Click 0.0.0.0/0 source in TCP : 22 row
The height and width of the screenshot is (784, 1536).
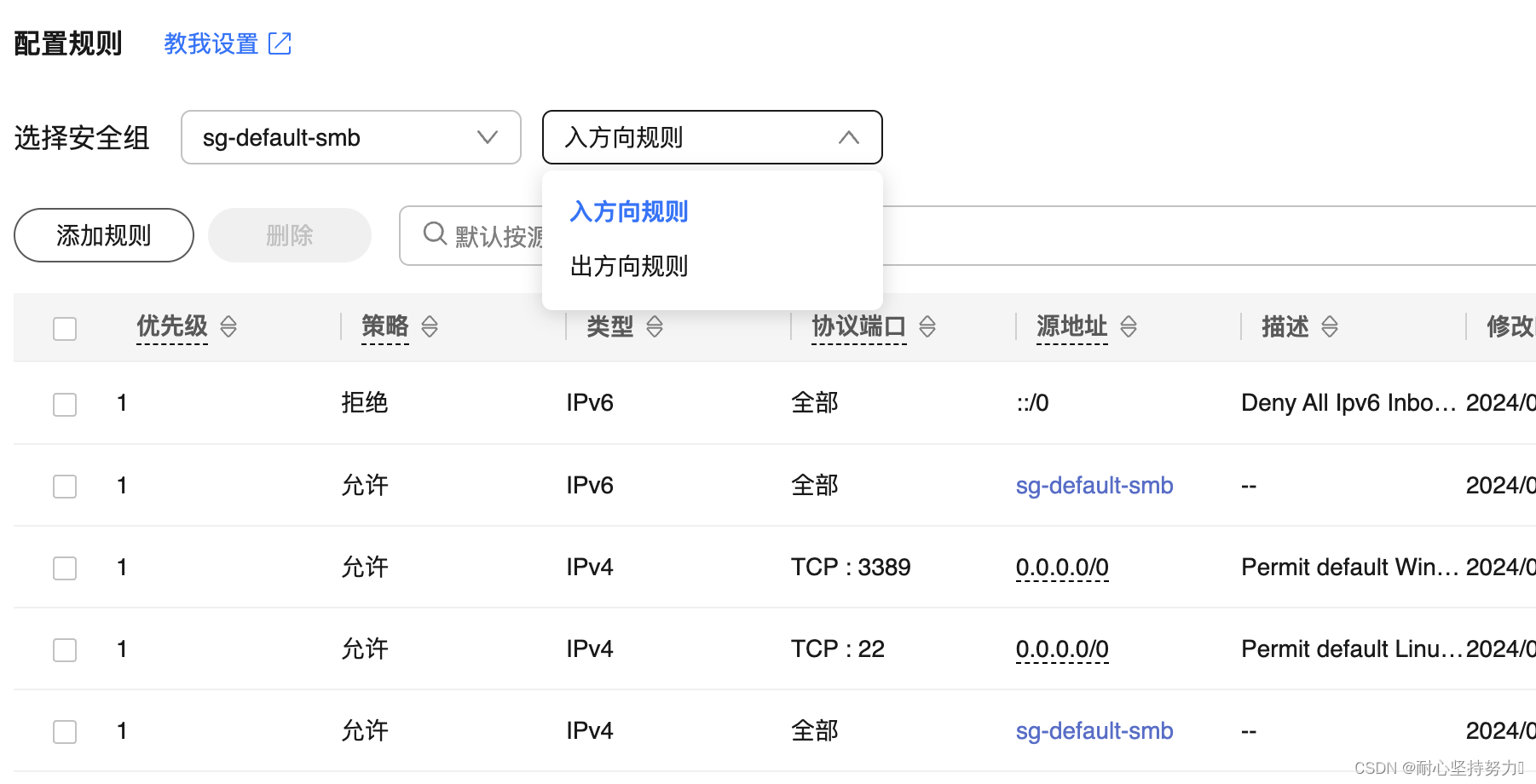click(x=1062, y=649)
